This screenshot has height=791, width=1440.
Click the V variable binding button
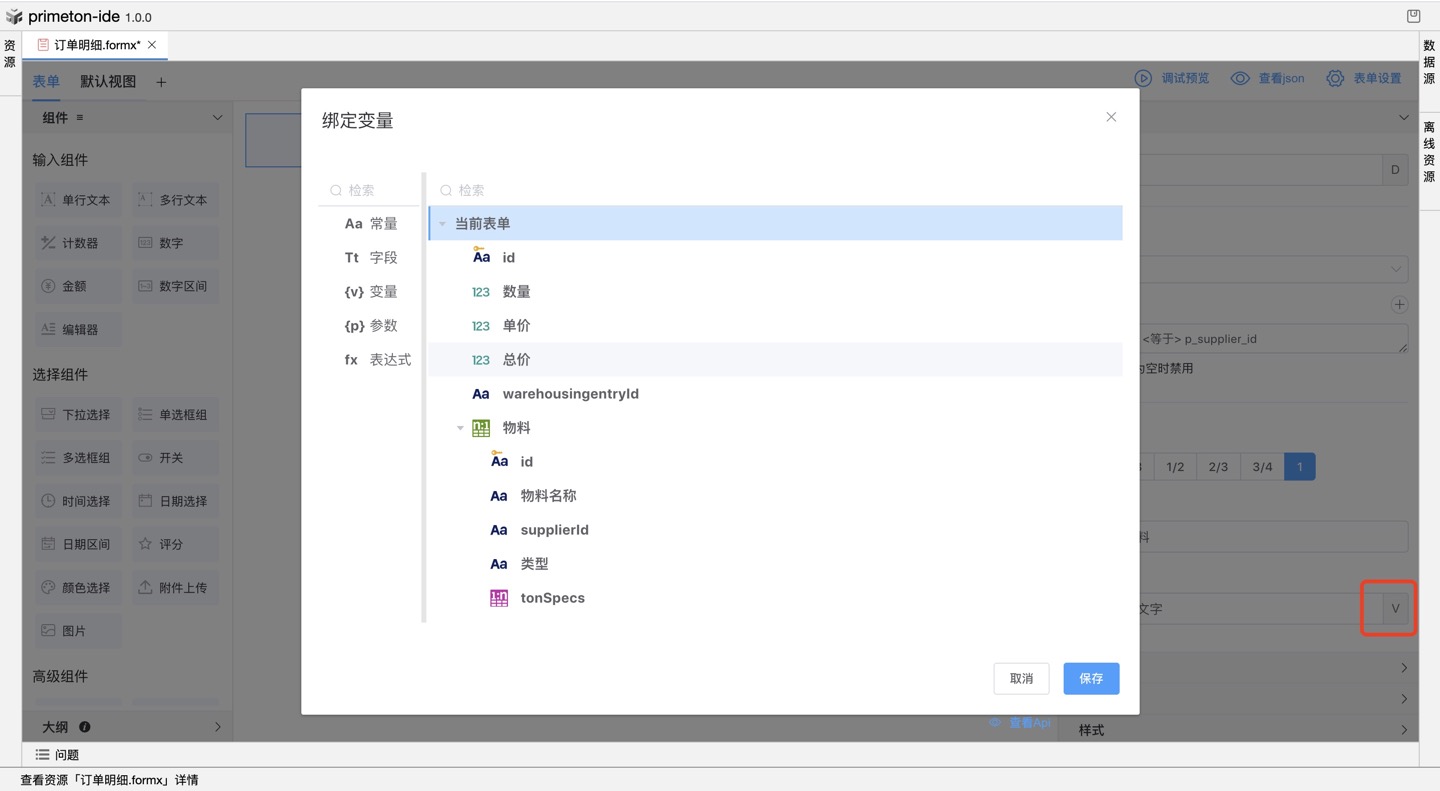(x=1395, y=608)
